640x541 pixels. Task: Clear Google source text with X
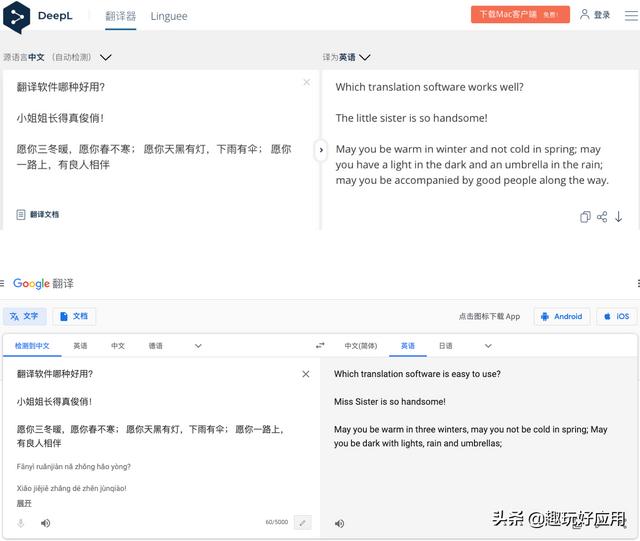(x=306, y=374)
